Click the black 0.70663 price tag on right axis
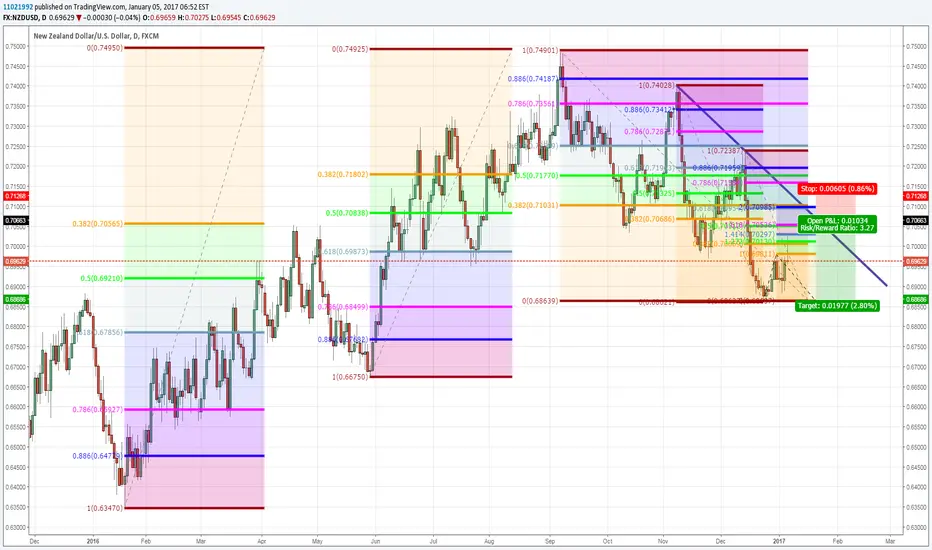This screenshot has height=550, width=932. [x=916, y=221]
